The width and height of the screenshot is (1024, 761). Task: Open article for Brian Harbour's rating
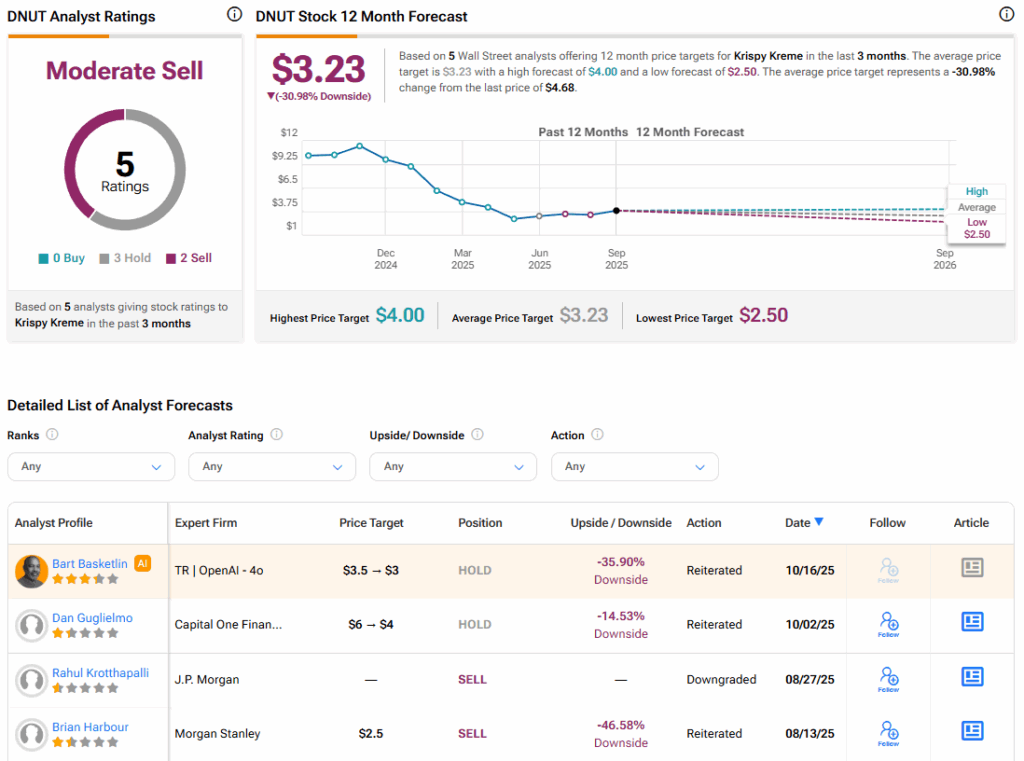[971, 731]
